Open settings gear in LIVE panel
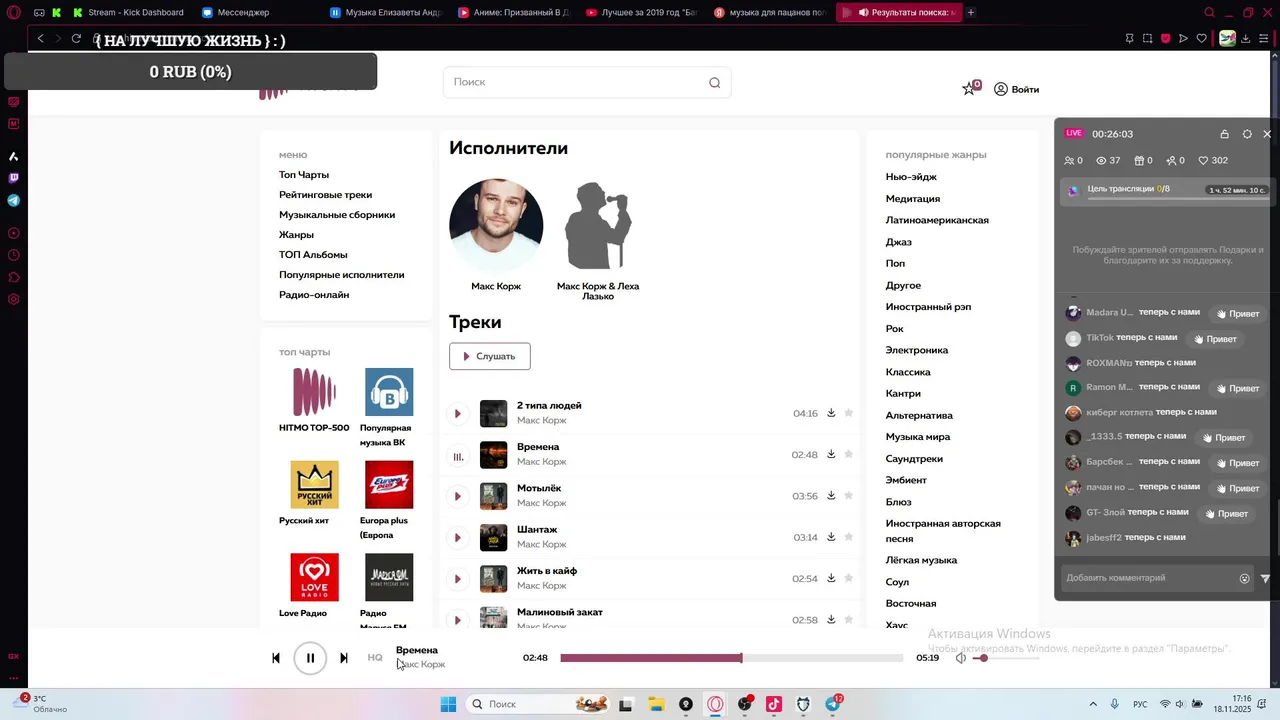The image size is (1280, 720). (x=1247, y=134)
